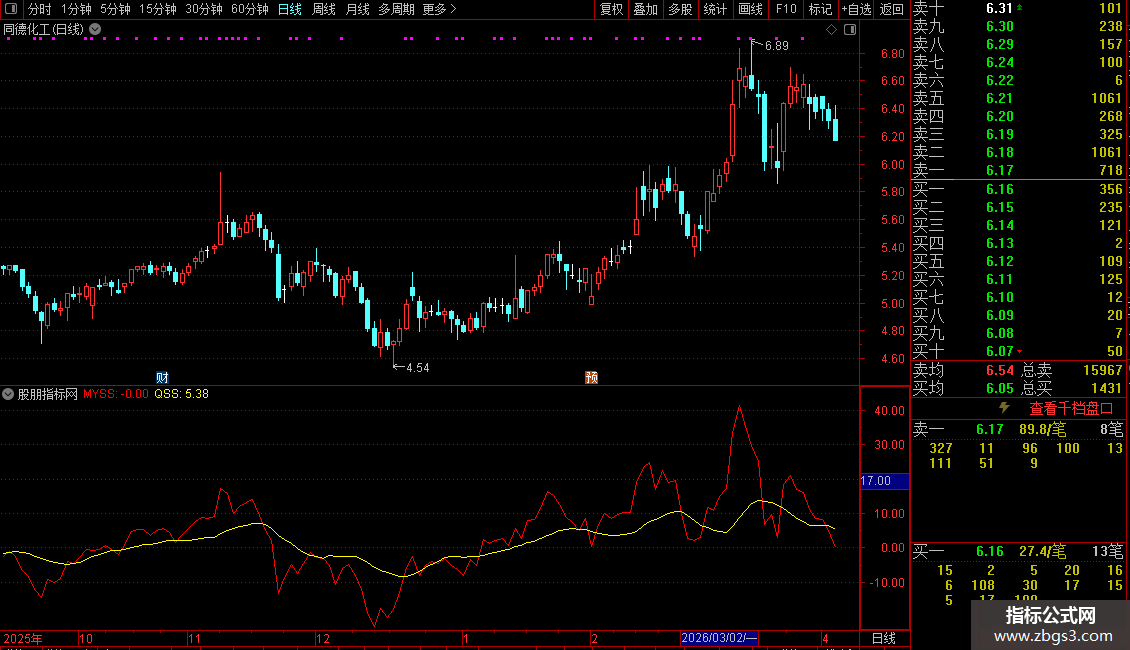Image resolution: width=1130 pixels, height=650 pixels.
Task: Expand the 同德化工(日线) chart title dropdown
Action: pos(95,30)
